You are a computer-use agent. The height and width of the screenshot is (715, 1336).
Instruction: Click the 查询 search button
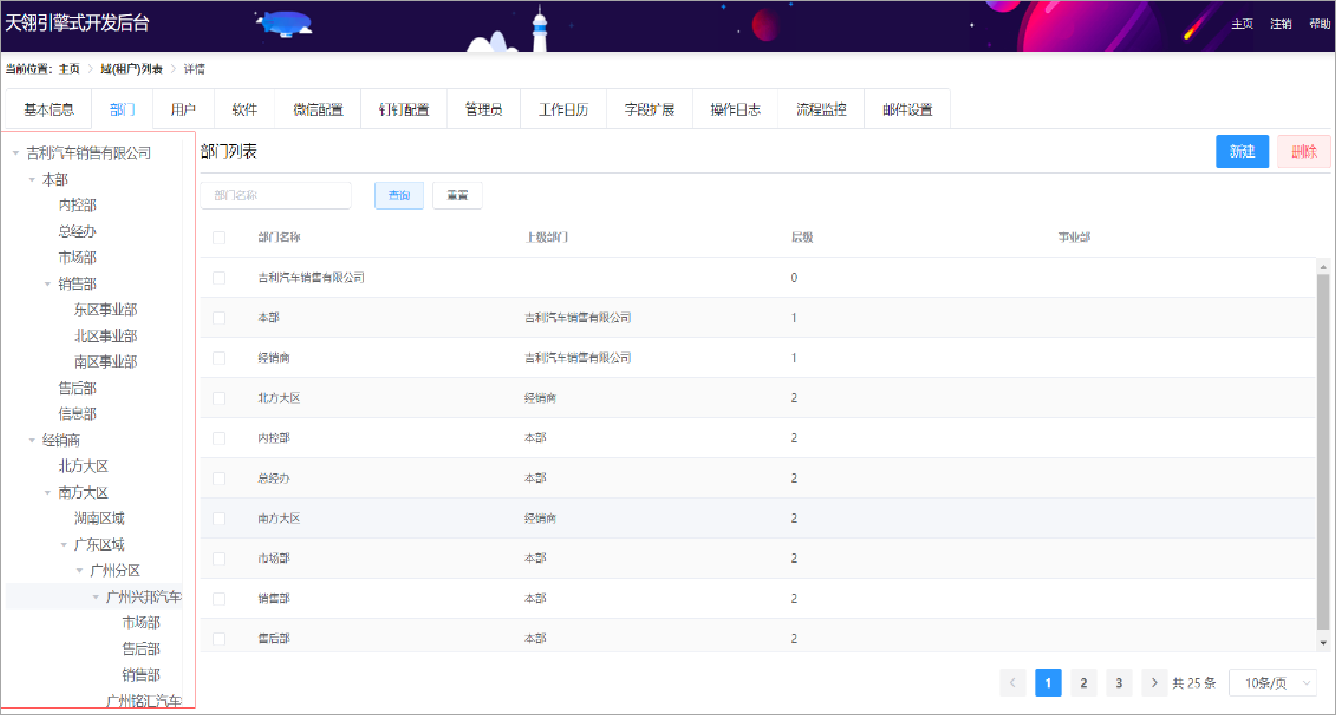[399, 196]
